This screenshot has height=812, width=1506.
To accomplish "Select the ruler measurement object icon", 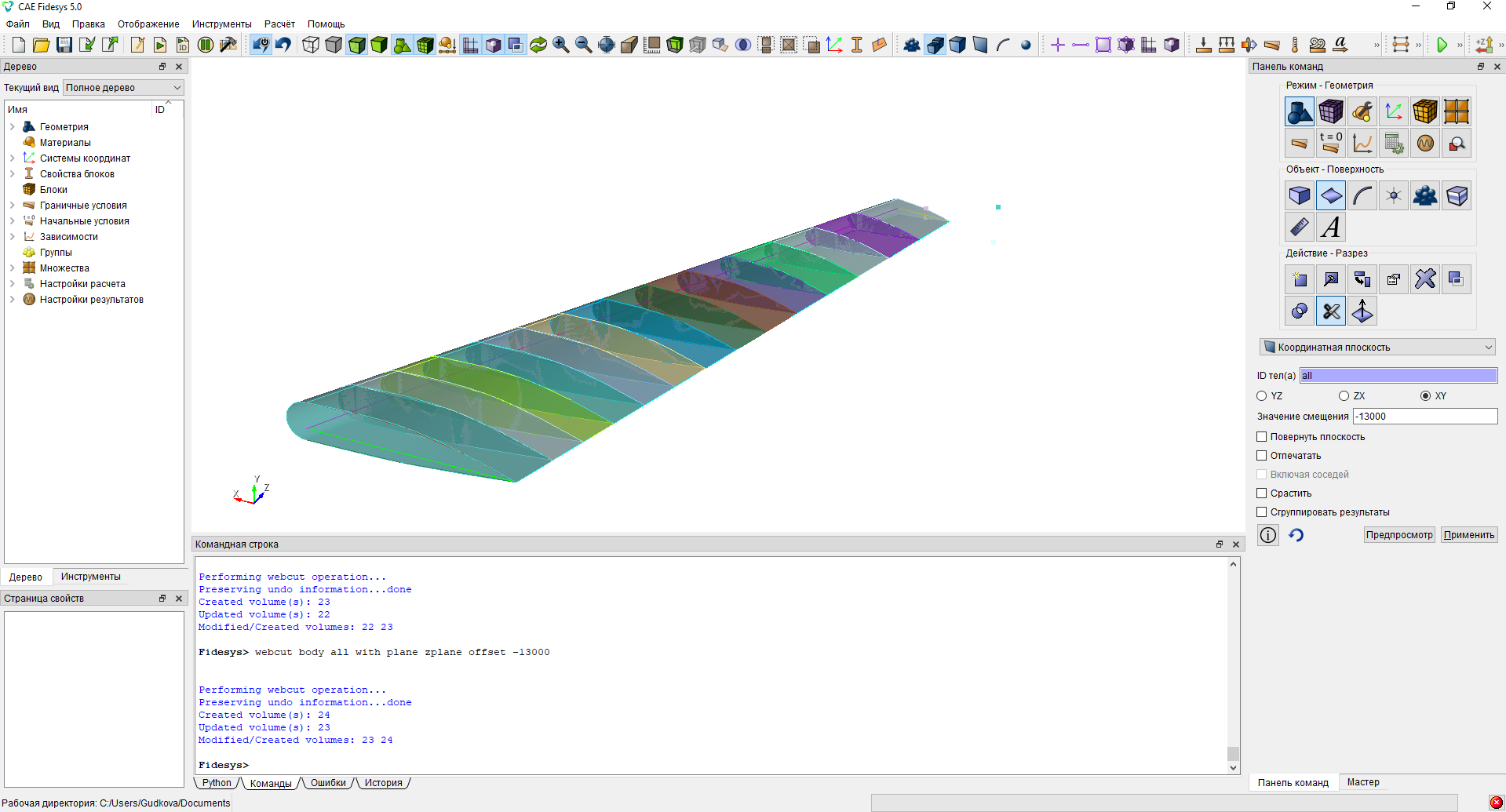I will [1300, 227].
